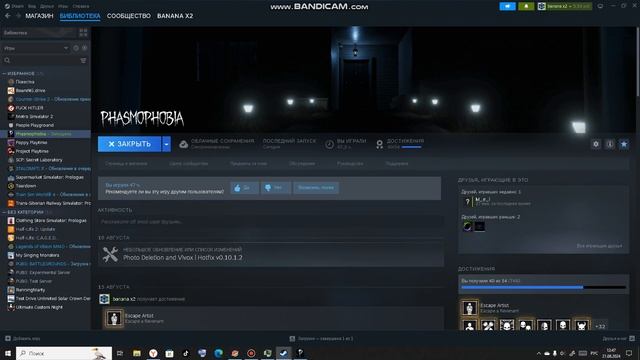The image size is (640, 360).
Task: Click the Steam icon in the taskbar
Action: (284, 353)
